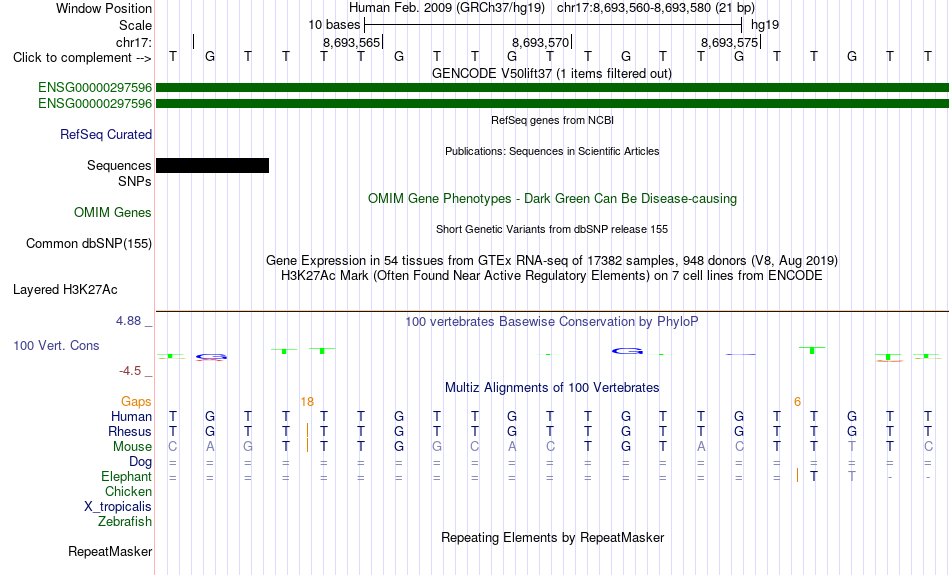Click the orange gap count 18
This screenshot has width=950, height=575.
point(307,402)
